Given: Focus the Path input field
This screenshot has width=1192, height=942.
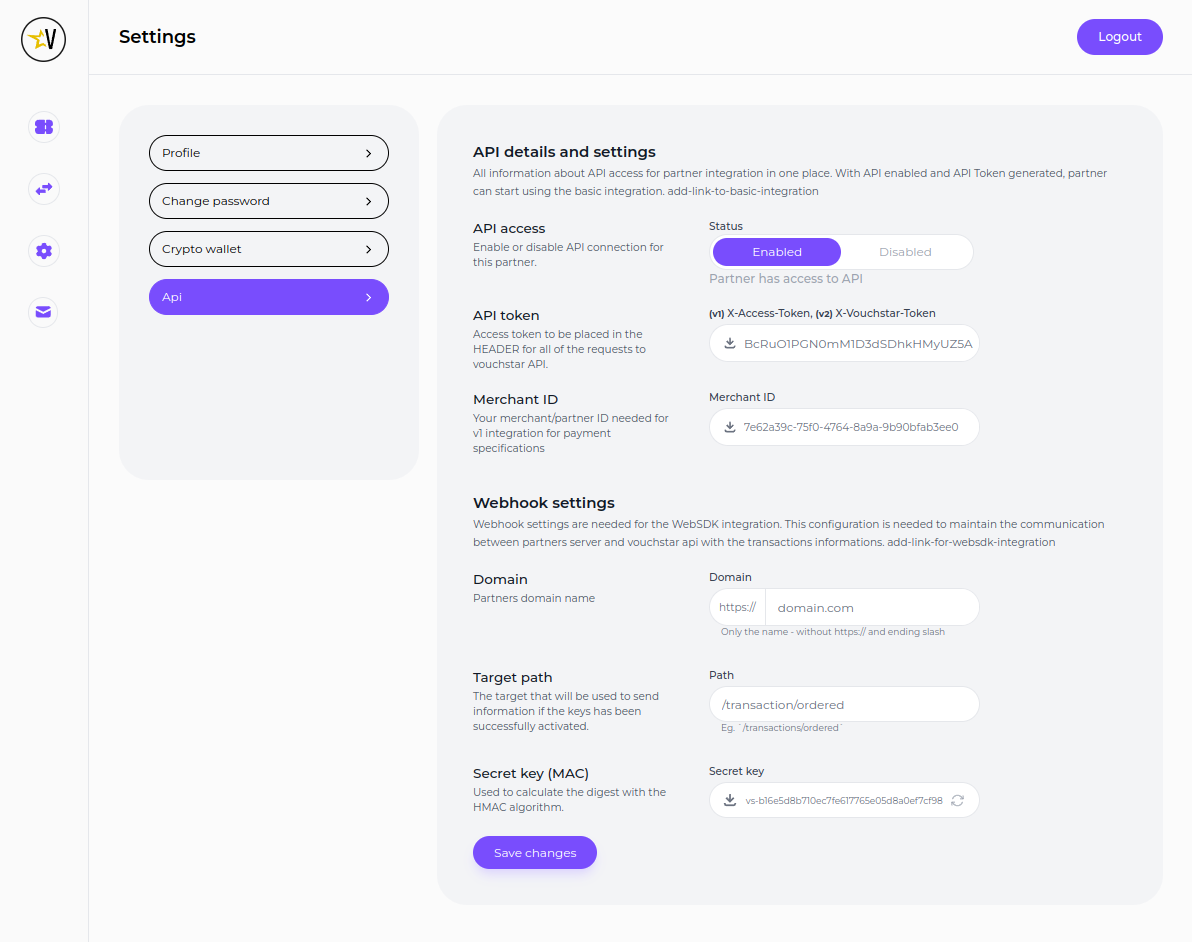Looking at the screenshot, I should 844,705.
